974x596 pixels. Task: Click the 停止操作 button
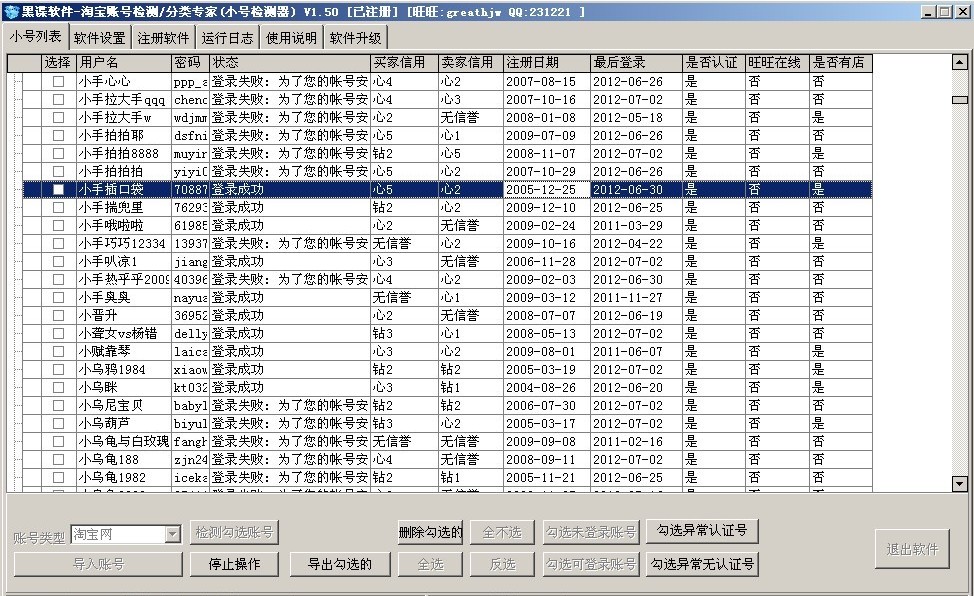point(234,564)
